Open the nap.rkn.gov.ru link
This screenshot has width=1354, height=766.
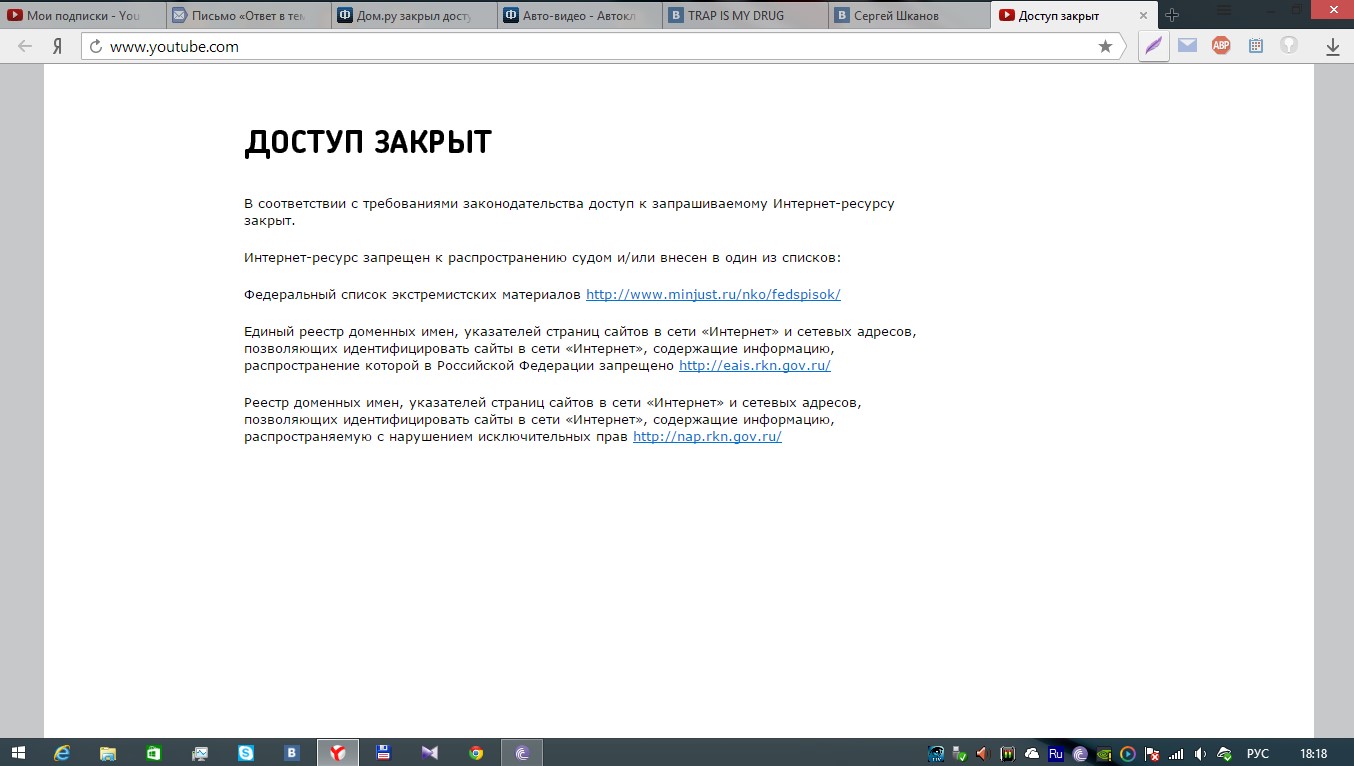point(707,436)
